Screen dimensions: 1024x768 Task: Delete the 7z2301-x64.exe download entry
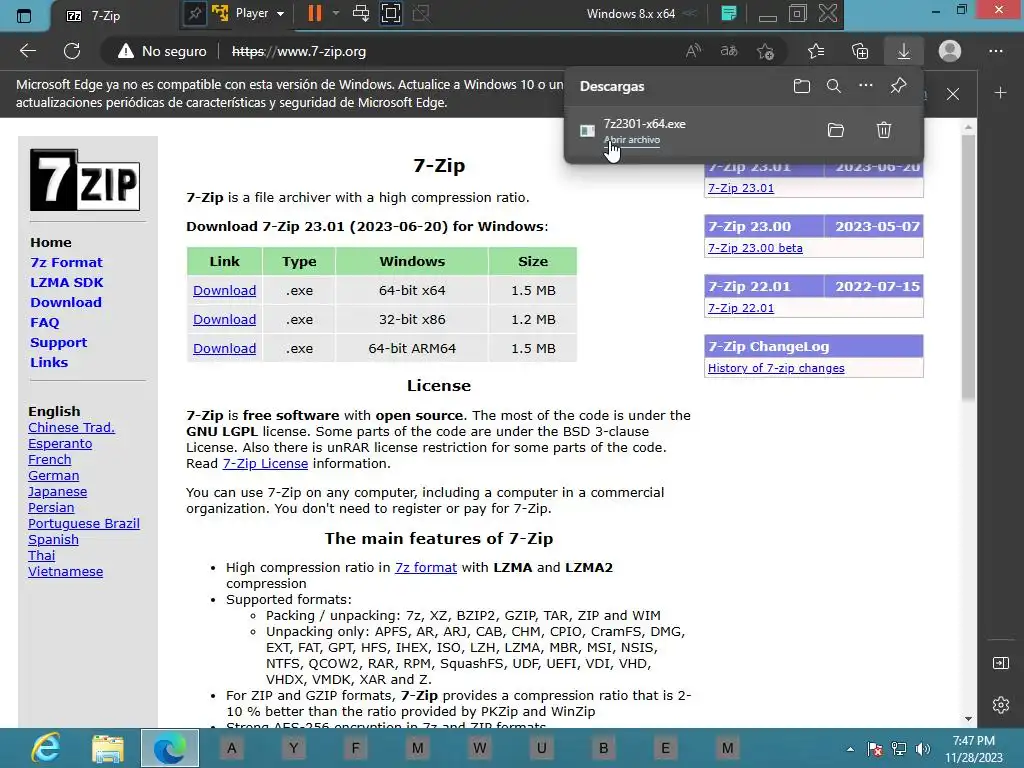884,130
